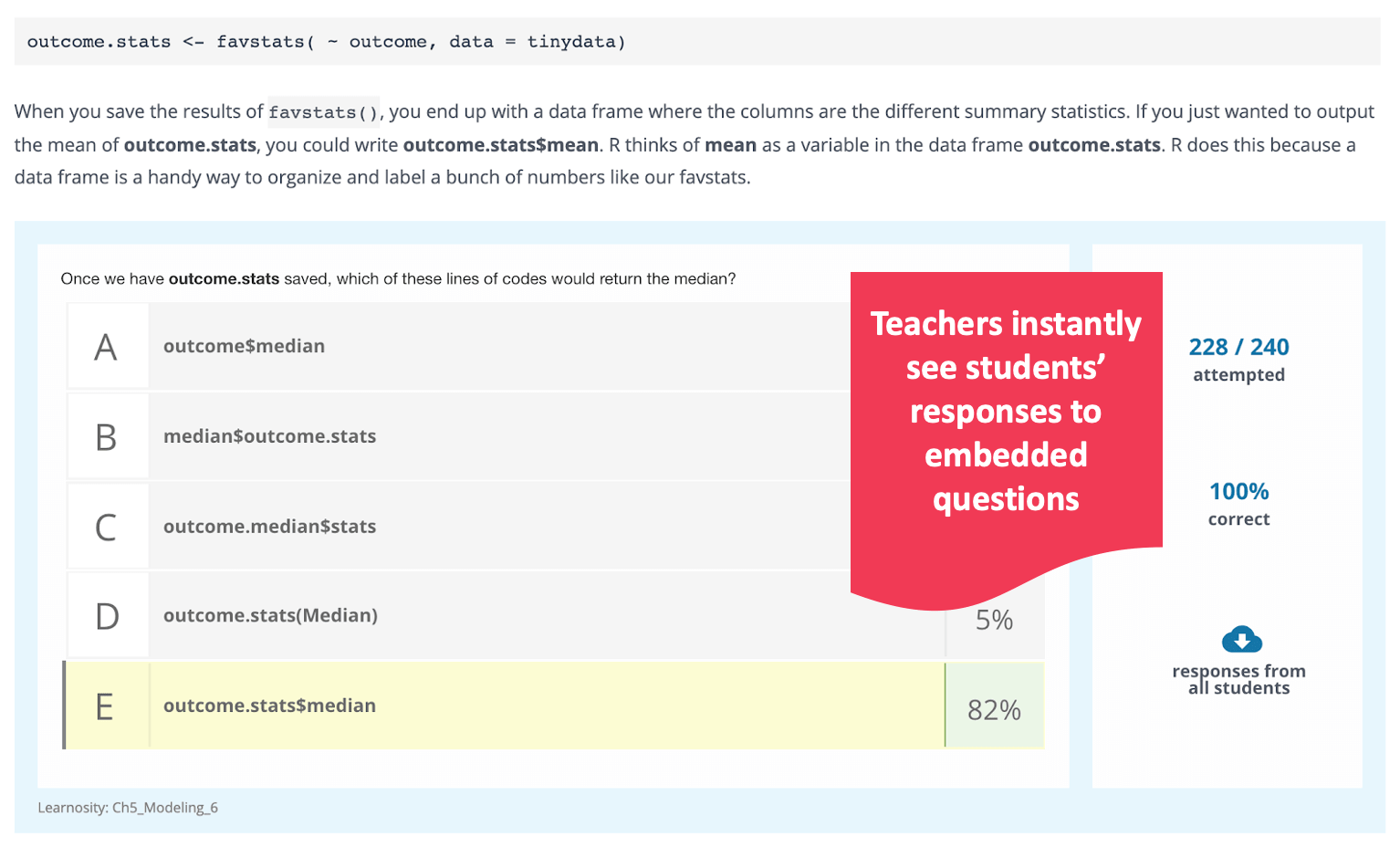The width and height of the screenshot is (1400, 847).
Task: Click answer text outcome.median$stats
Action: point(269,527)
